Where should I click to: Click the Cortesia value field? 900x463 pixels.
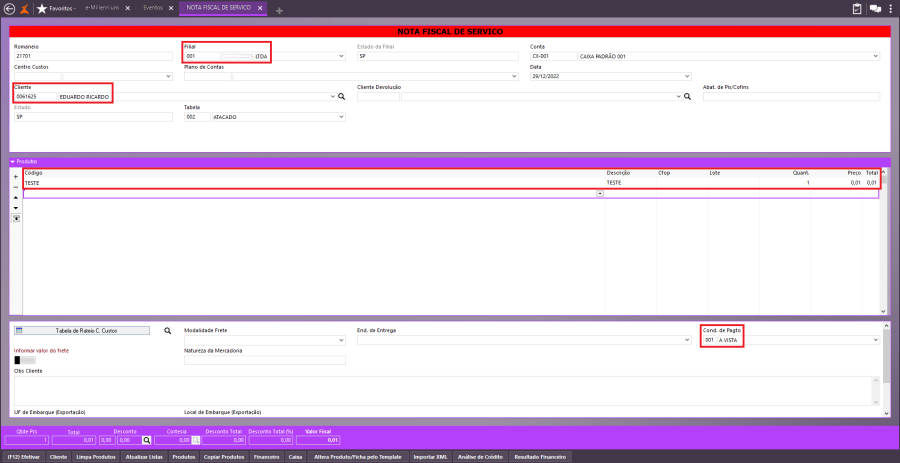[173, 440]
